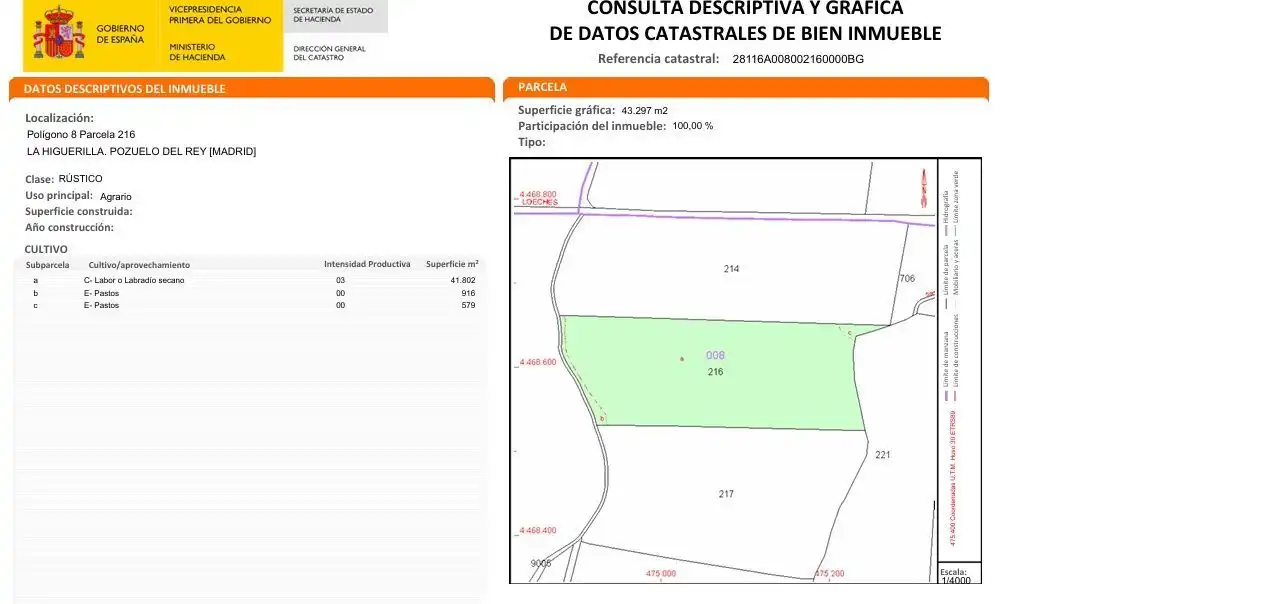Click 'DIRECCIÓN GENERAL DEL CATASTRO' text

[x=329, y=52]
